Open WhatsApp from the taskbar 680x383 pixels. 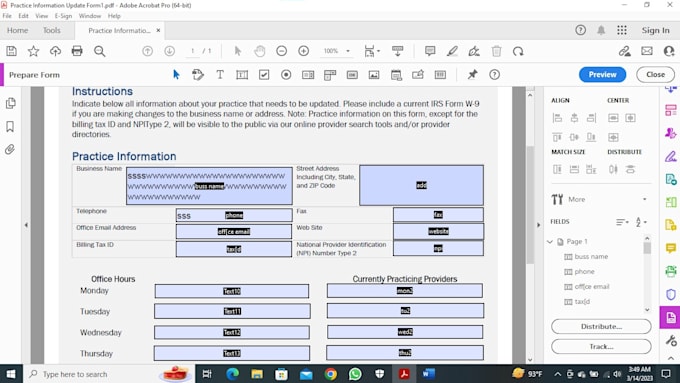355,374
